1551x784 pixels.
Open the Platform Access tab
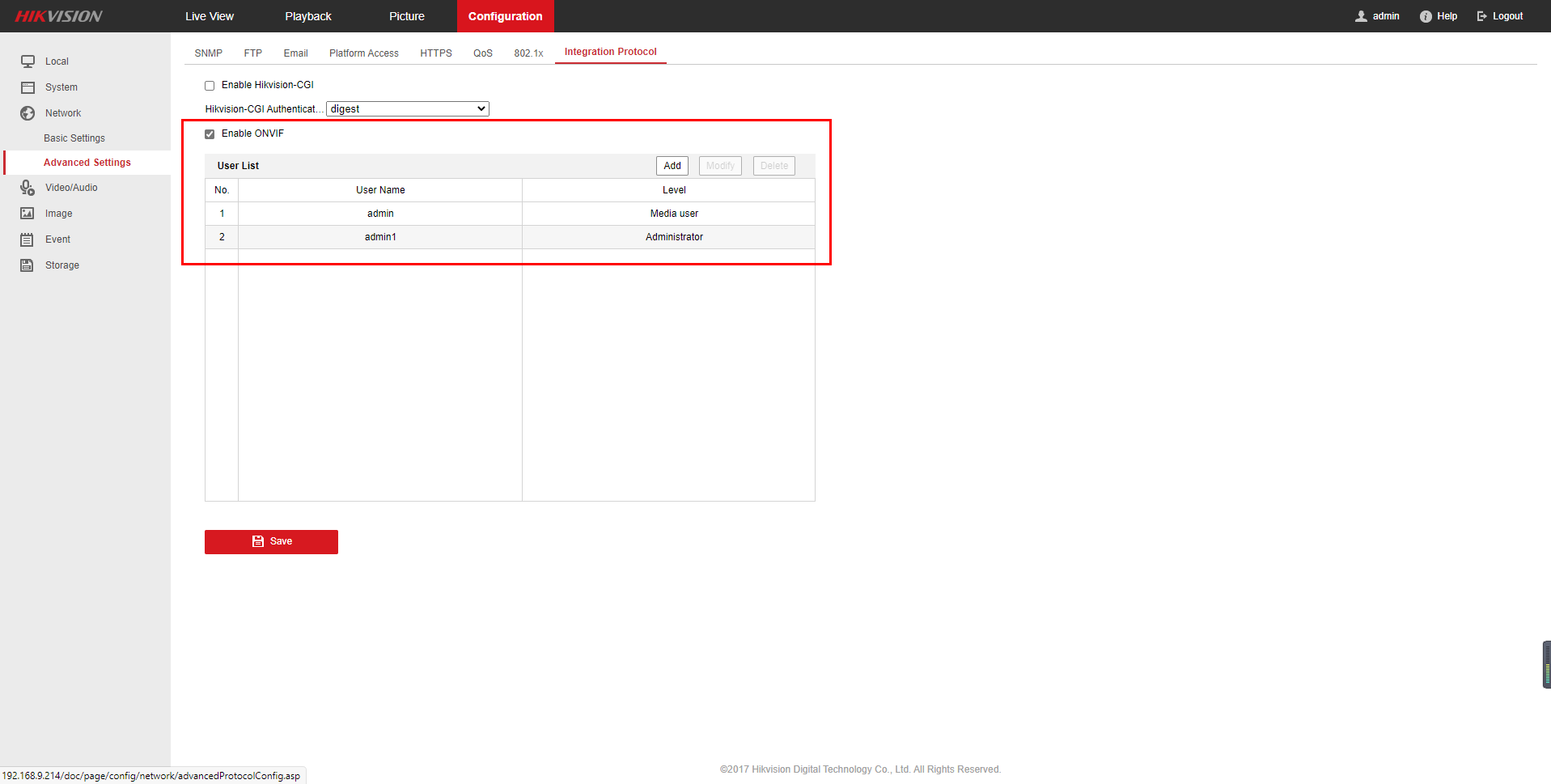364,53
